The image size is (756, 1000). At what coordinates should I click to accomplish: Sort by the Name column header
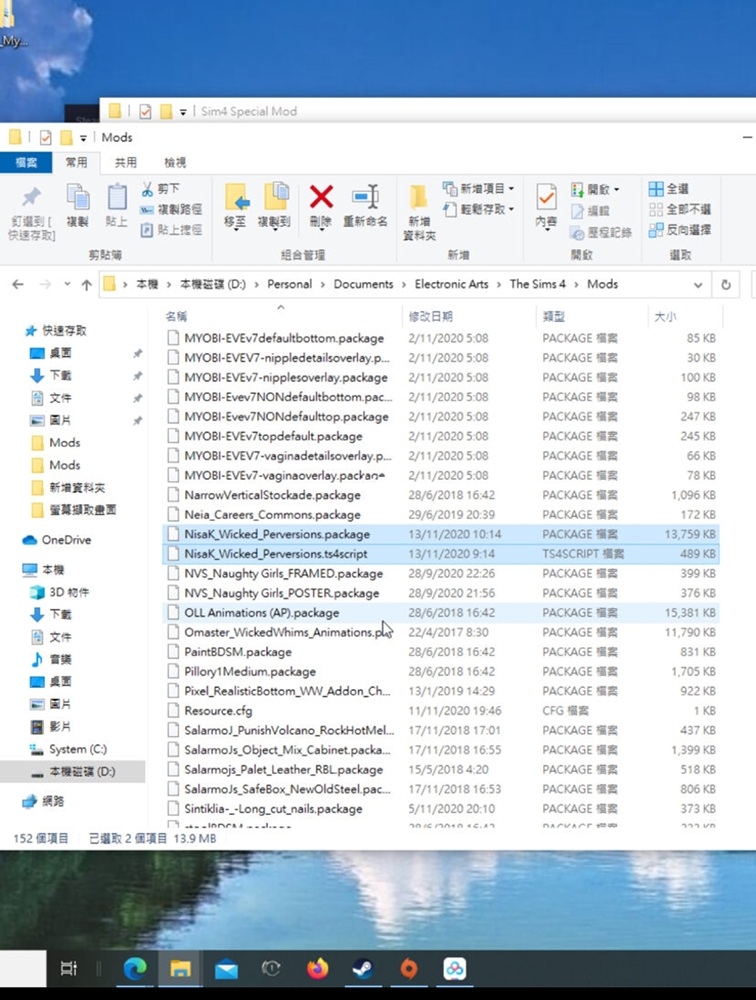pyautogui.click(x=281, y=316)
